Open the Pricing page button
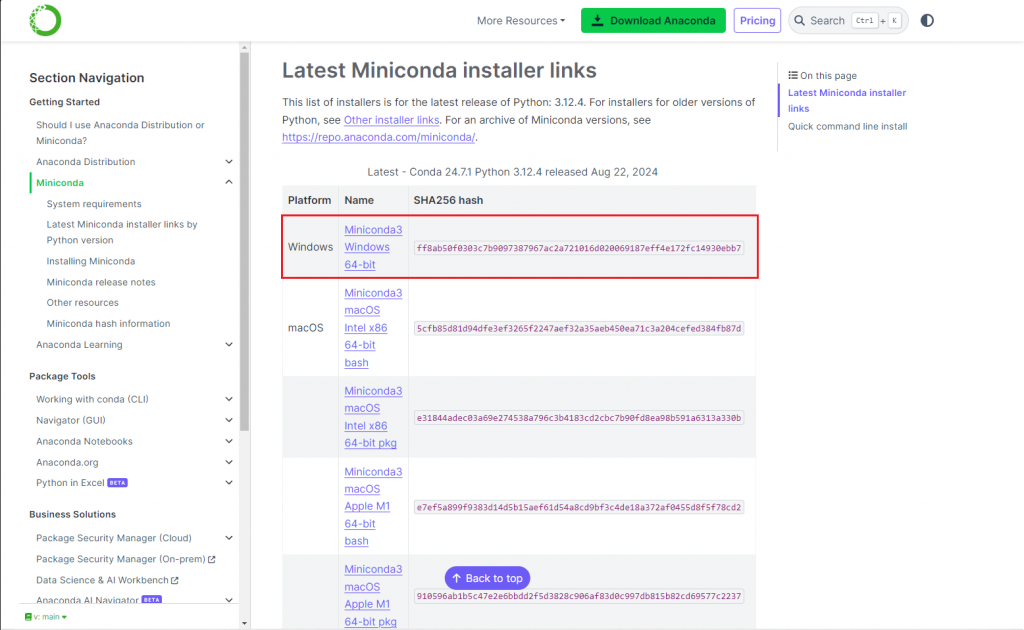The image size is (1024, 630). tap(757, 20)
